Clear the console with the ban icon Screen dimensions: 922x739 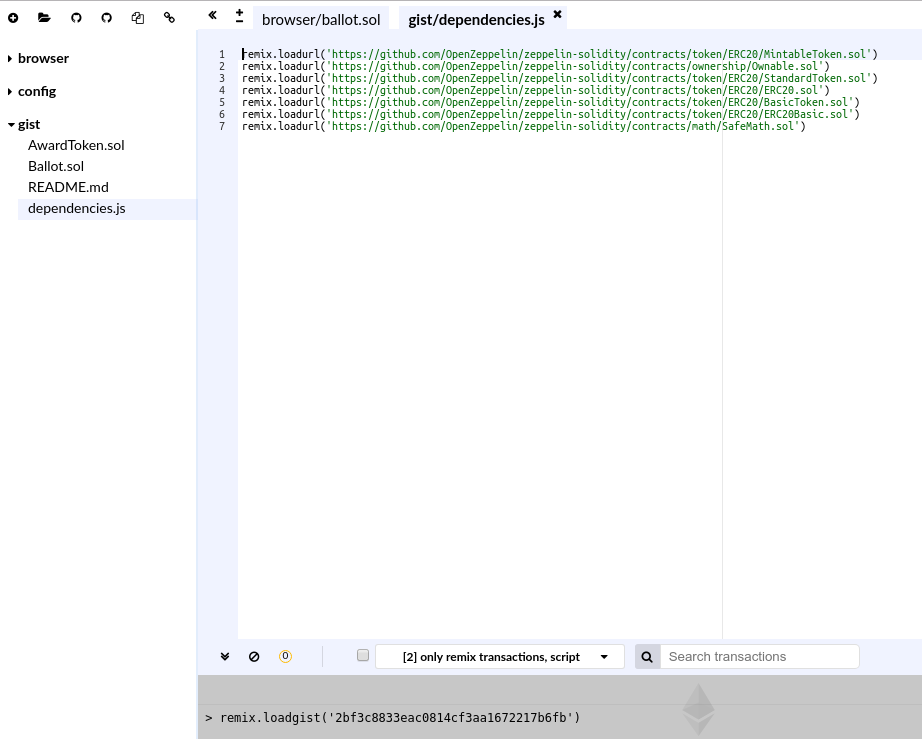click(x=254, y=657)
